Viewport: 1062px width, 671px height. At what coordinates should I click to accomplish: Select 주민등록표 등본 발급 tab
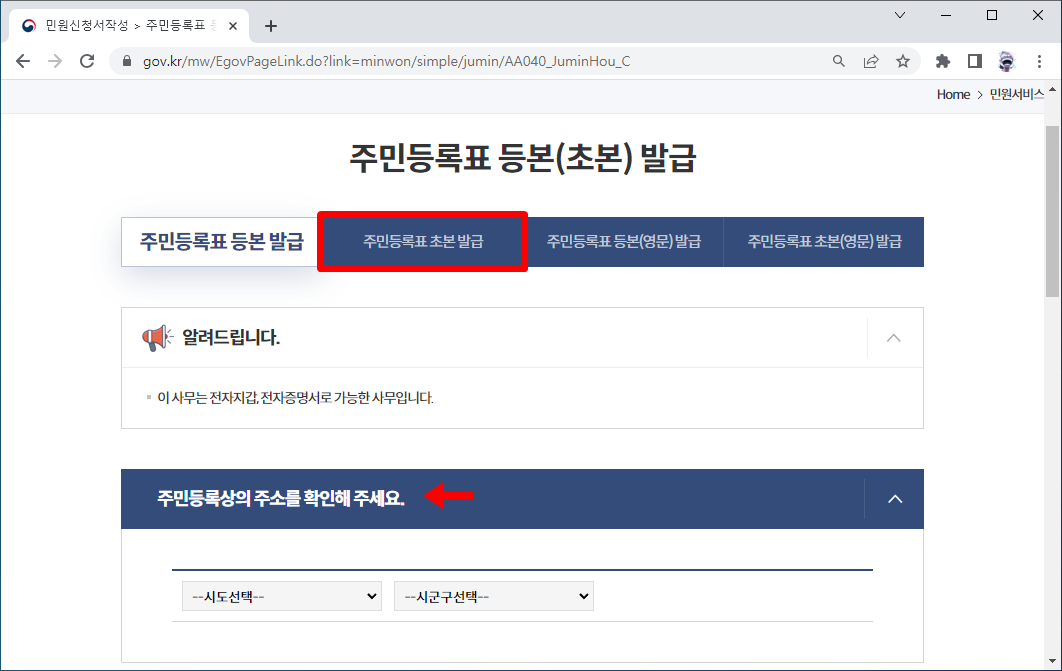(x=221, y=242)
